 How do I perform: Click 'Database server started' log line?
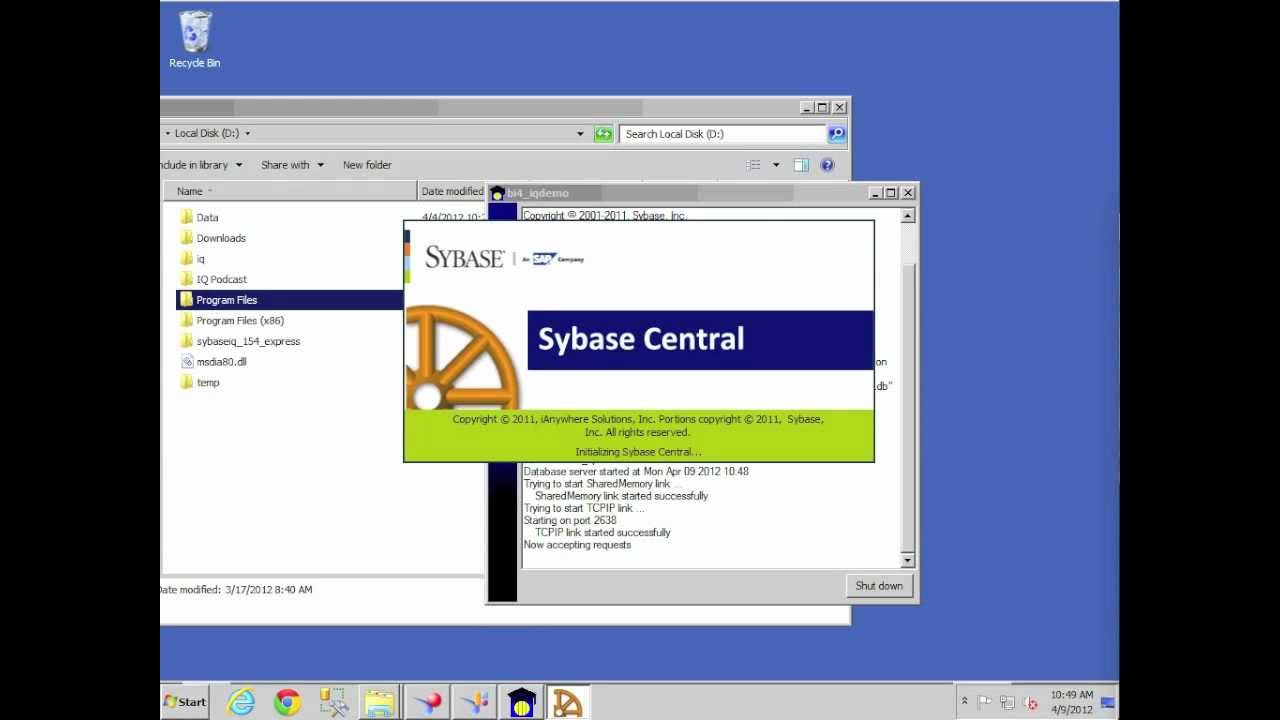tap(636, 471)
